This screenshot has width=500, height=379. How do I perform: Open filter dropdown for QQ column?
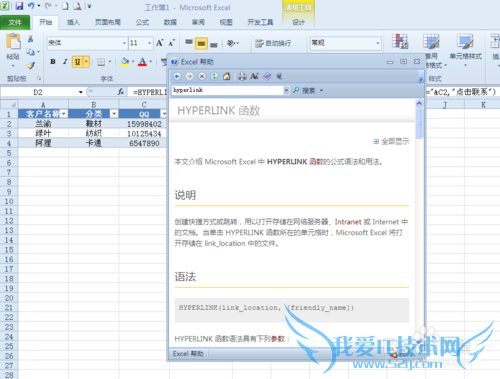tap(164, 114)
